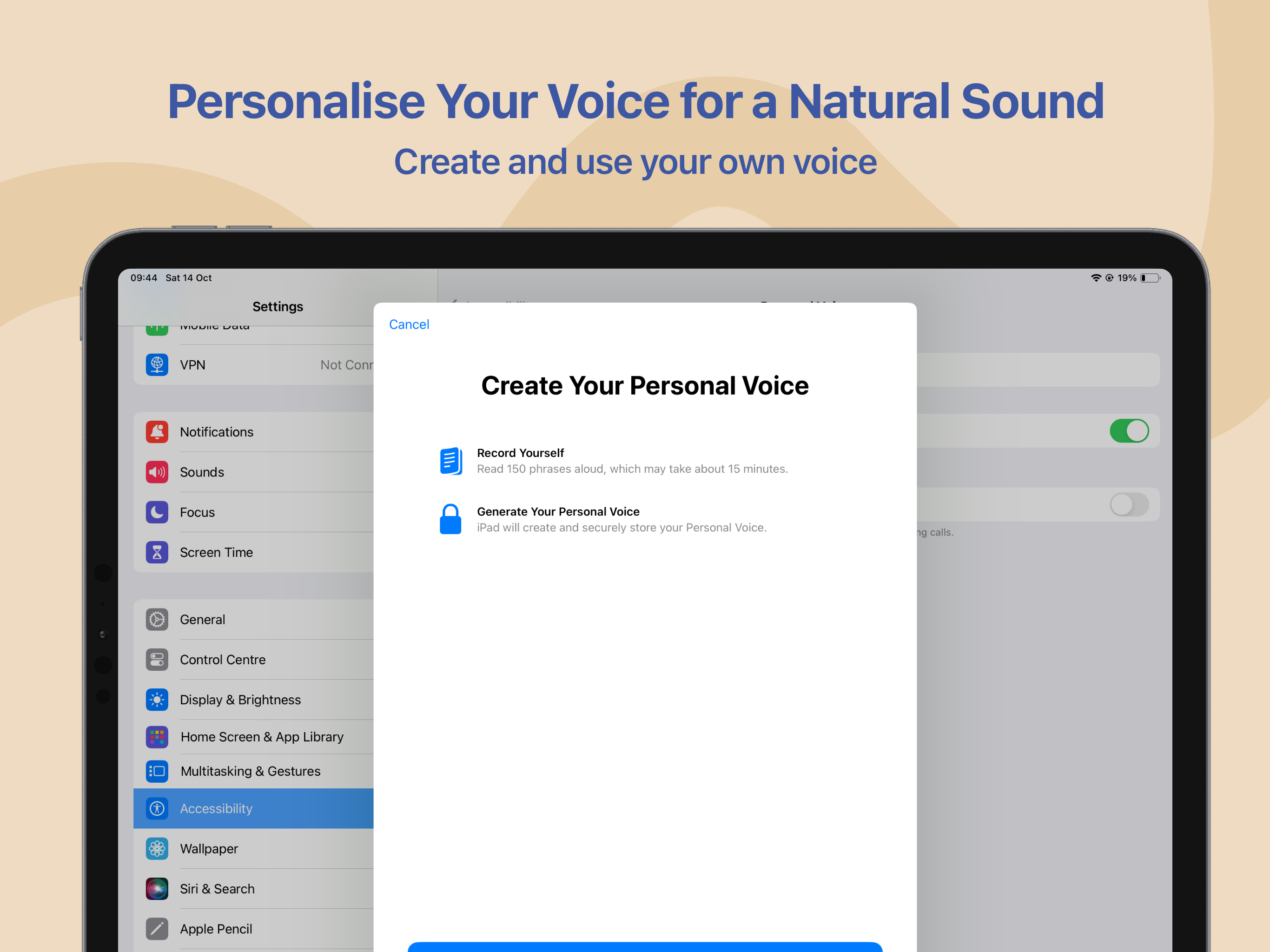
Task: Click the Generate Your Personal Voice heading
Action: click(558, 512)
